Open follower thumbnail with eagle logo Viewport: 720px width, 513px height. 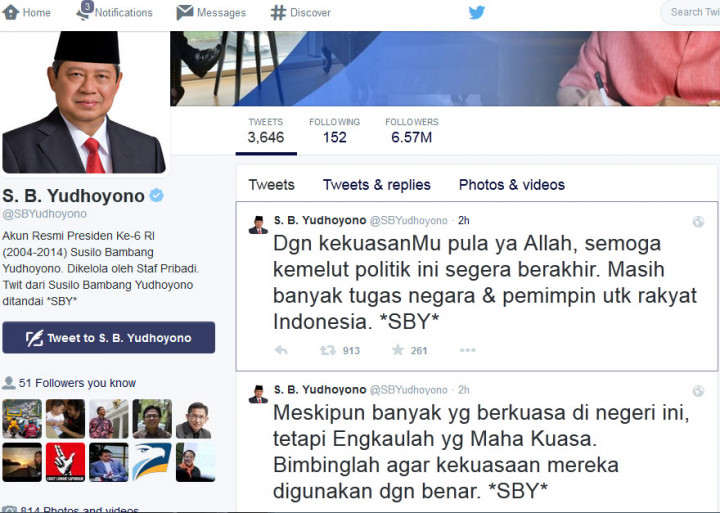(152, 462)
